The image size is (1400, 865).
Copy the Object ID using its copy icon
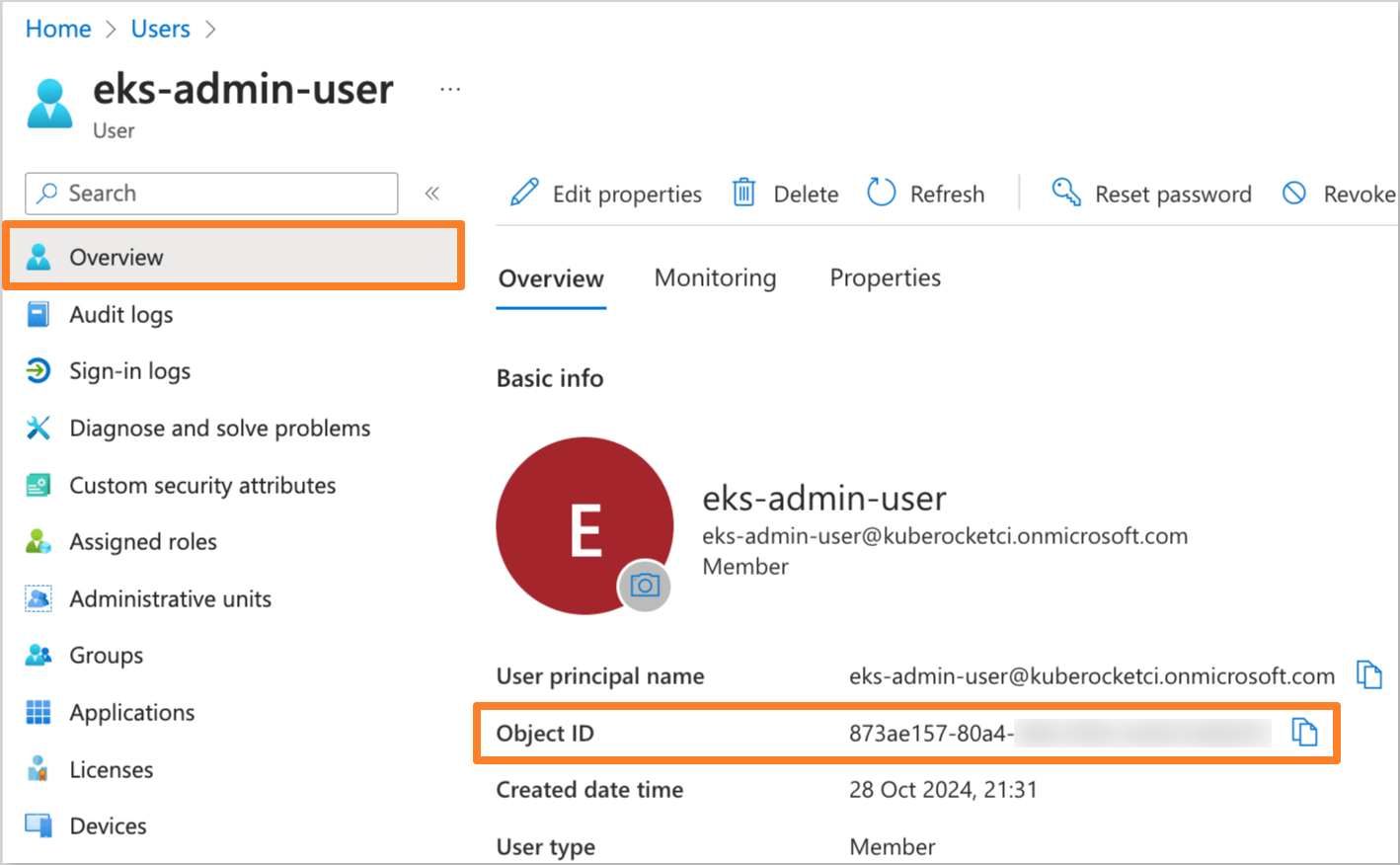point(1305,732)
